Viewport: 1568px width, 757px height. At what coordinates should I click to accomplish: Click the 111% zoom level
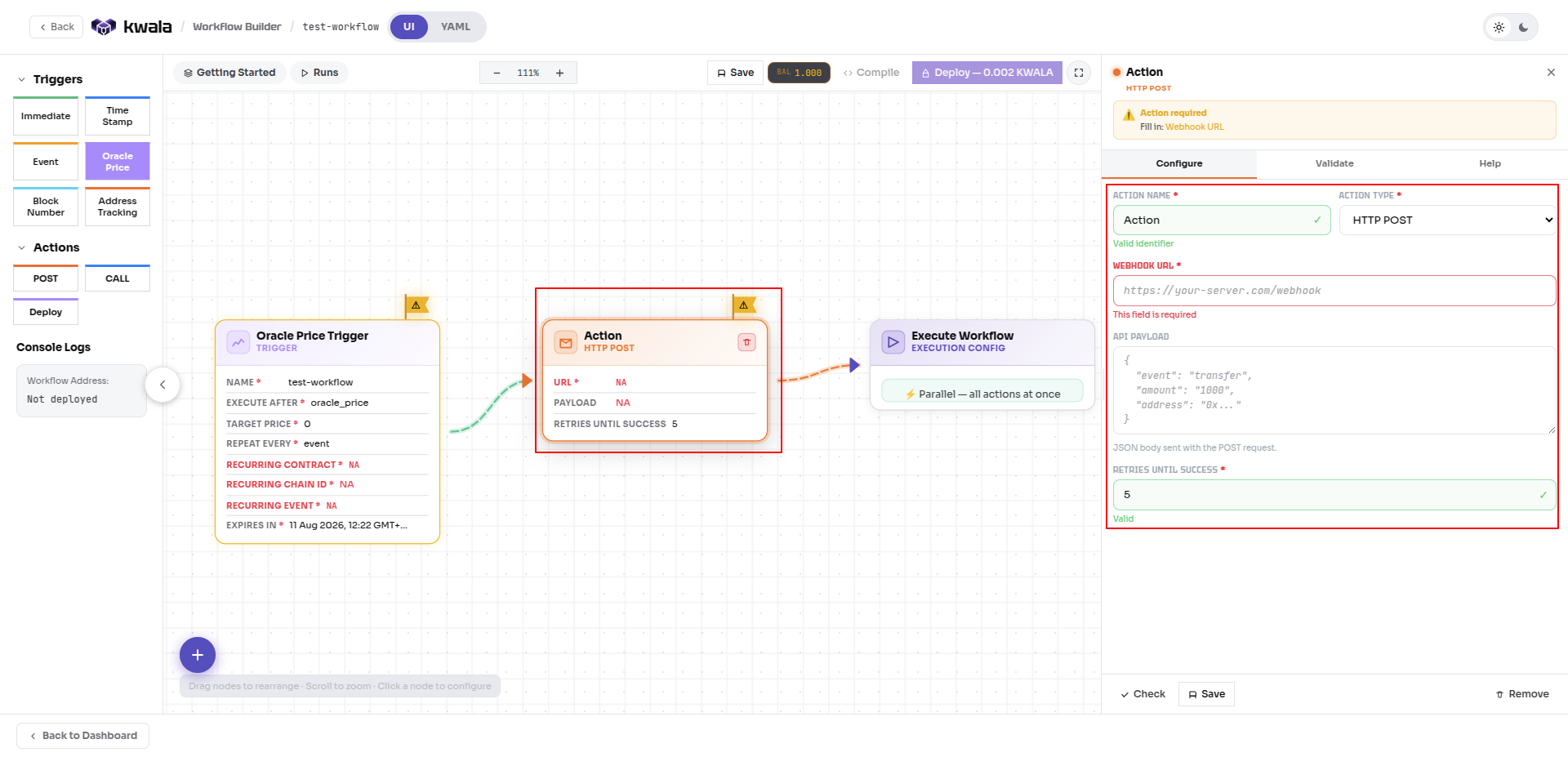click(x=528, y=73)
